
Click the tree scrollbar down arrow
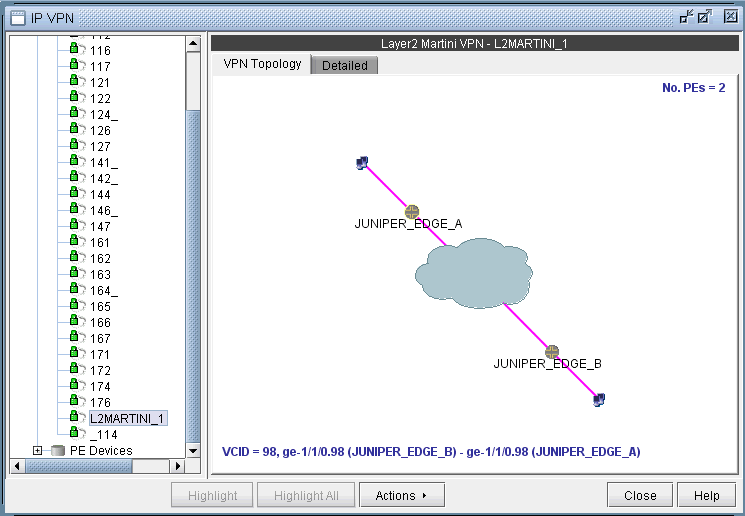193,451
